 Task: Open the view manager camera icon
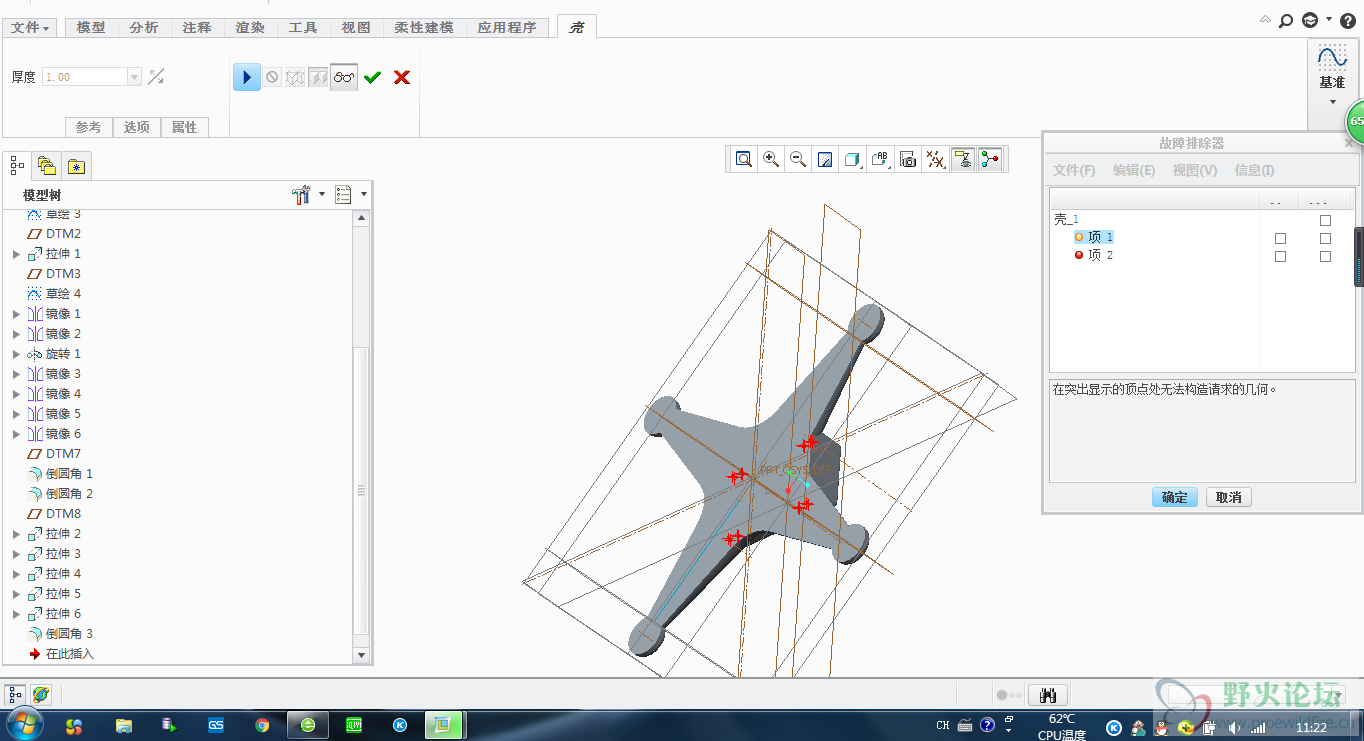tap(908, 159)
